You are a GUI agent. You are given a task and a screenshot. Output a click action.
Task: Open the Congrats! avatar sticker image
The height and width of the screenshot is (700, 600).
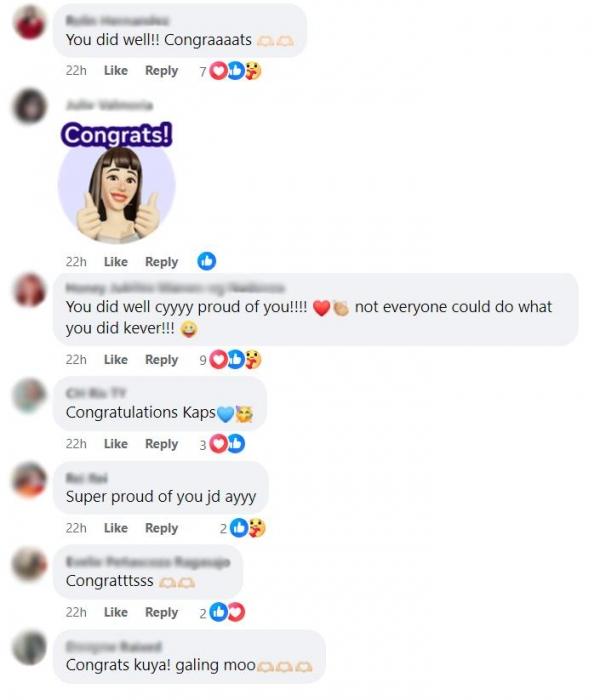[117, 183]
